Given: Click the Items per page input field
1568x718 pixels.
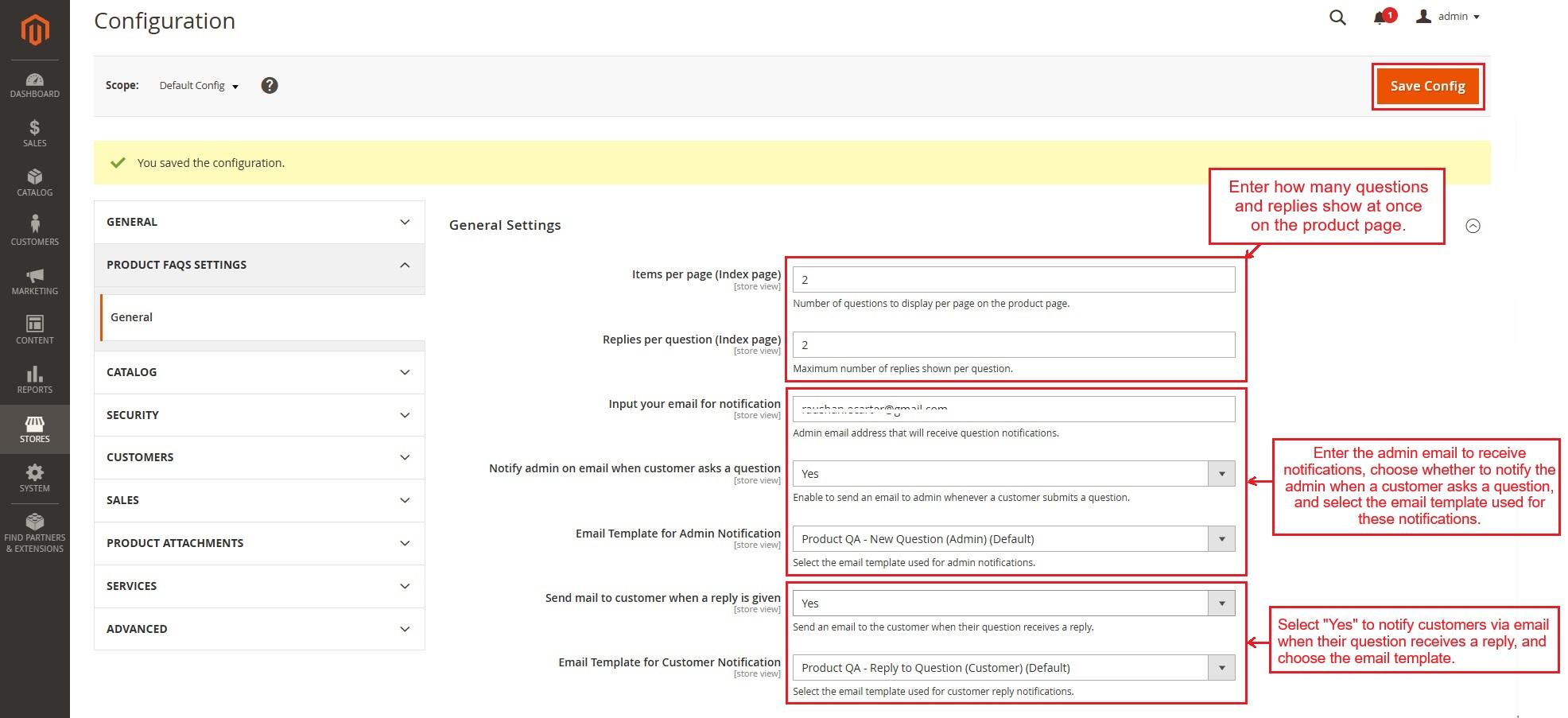Looking at the screenshot, I should (x=1013, y=280).
